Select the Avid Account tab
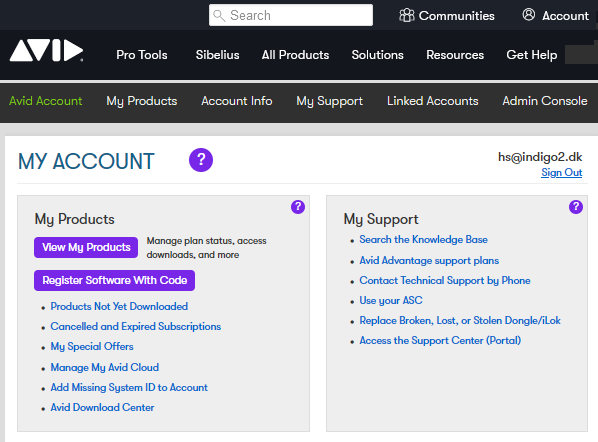Image resolution: width=598 pixels, height=442 pixels. [45, 101]
